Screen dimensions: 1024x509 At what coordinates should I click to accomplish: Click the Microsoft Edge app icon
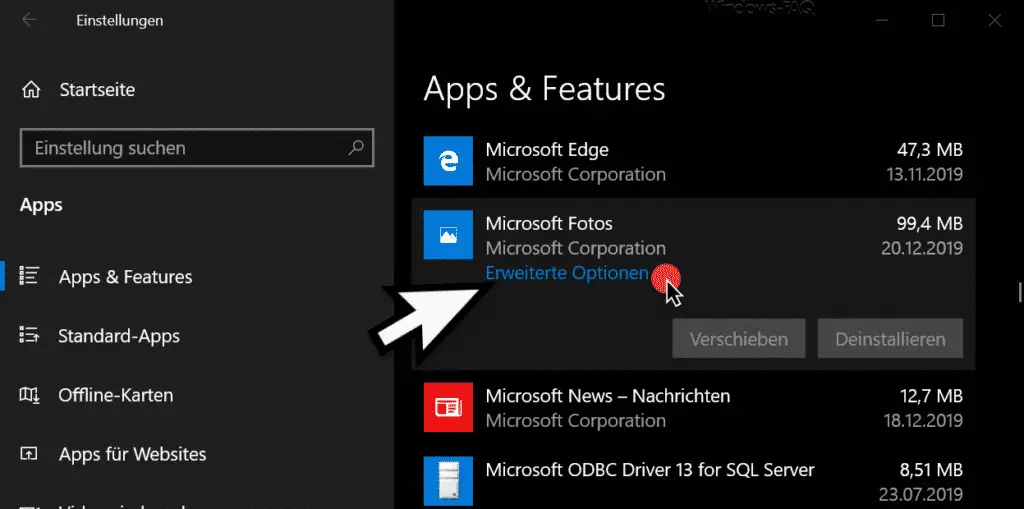pyautogui.click(x=448, y=161)
